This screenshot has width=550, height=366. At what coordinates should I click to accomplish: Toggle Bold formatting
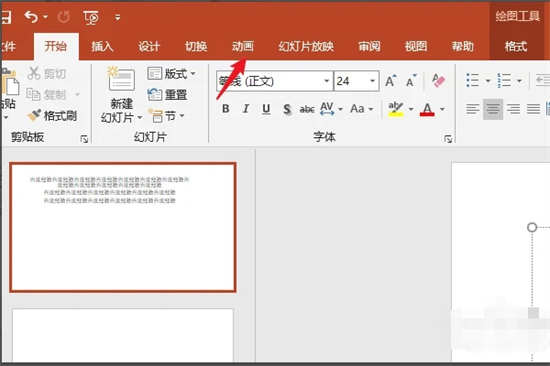pyautogui.click(x=226, y=109)
